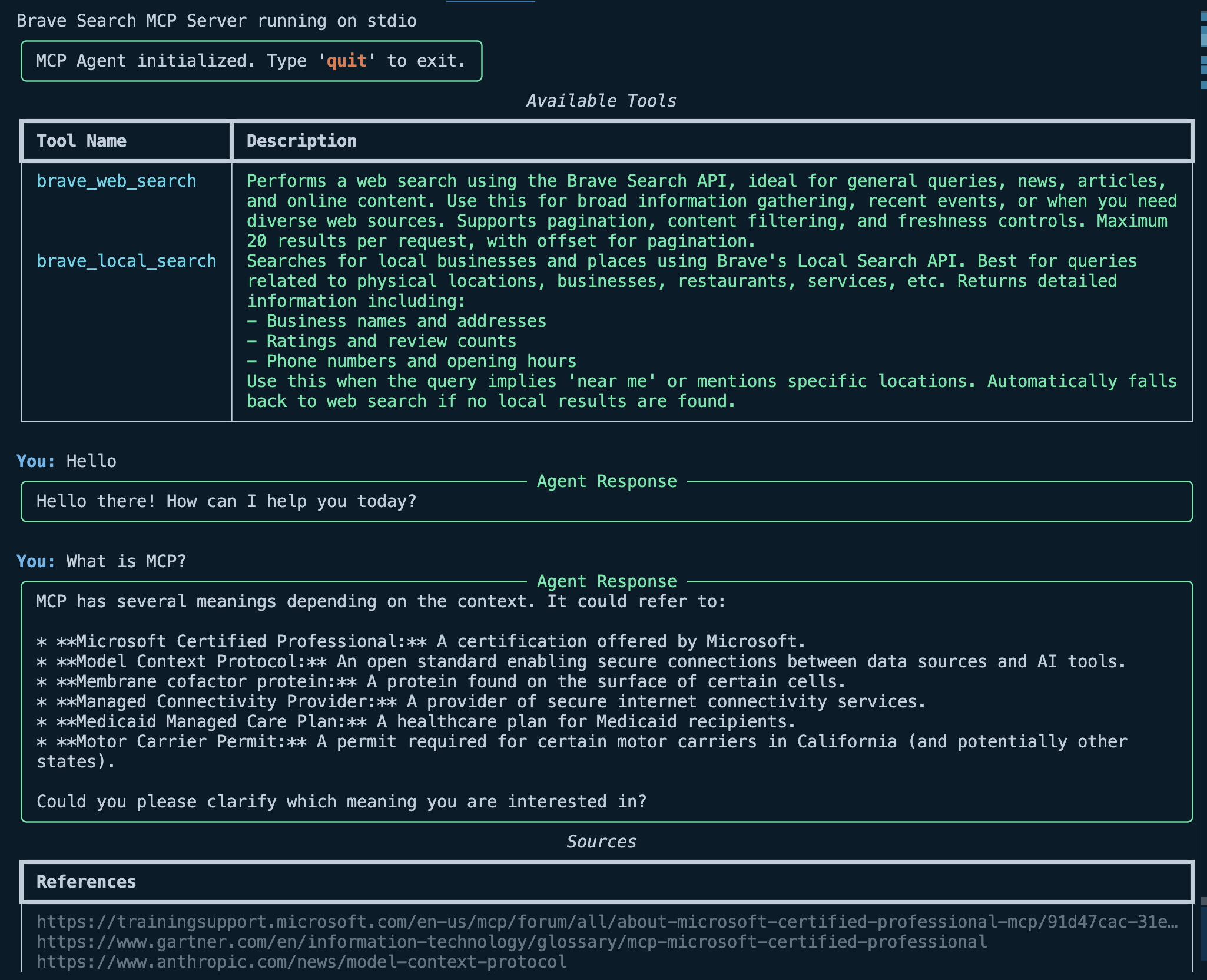The height and width of the screenshot is (980, 1207).
Task: Click the 'Microsoft Certified Professional' bullet line
Action: point(420,641)
